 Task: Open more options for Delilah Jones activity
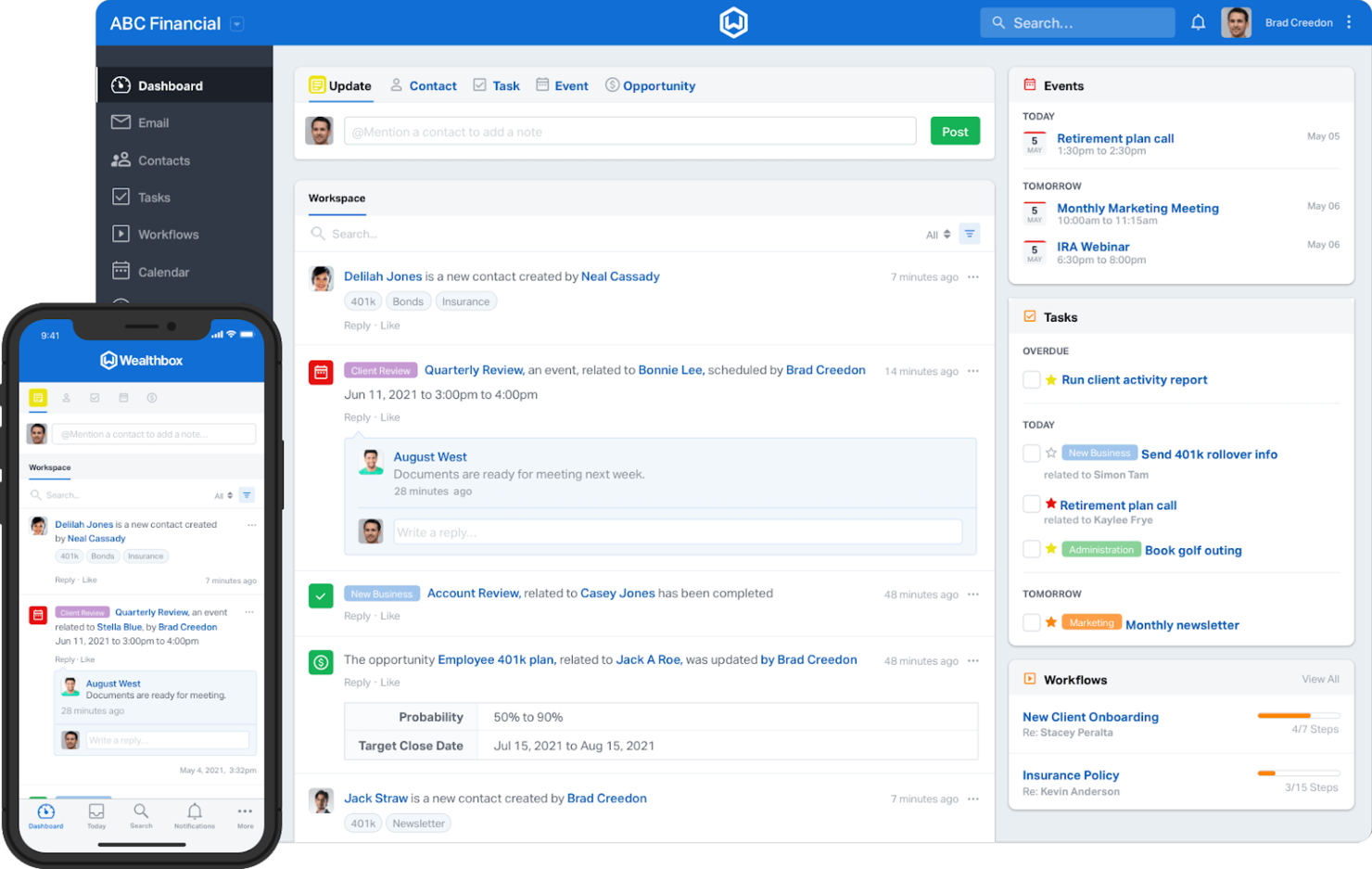point(972,276)
